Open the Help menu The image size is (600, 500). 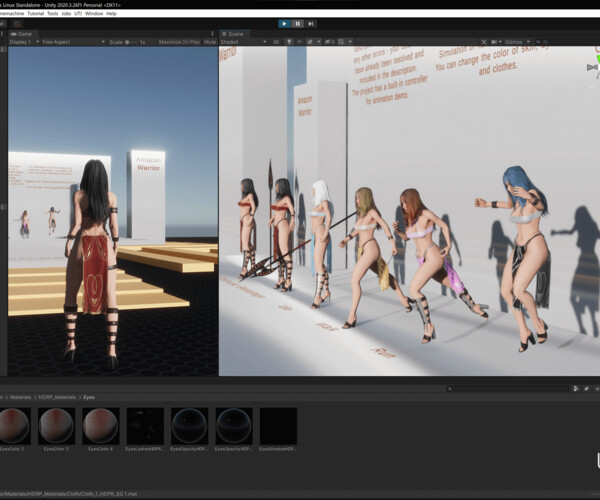(x=111, y=13)
